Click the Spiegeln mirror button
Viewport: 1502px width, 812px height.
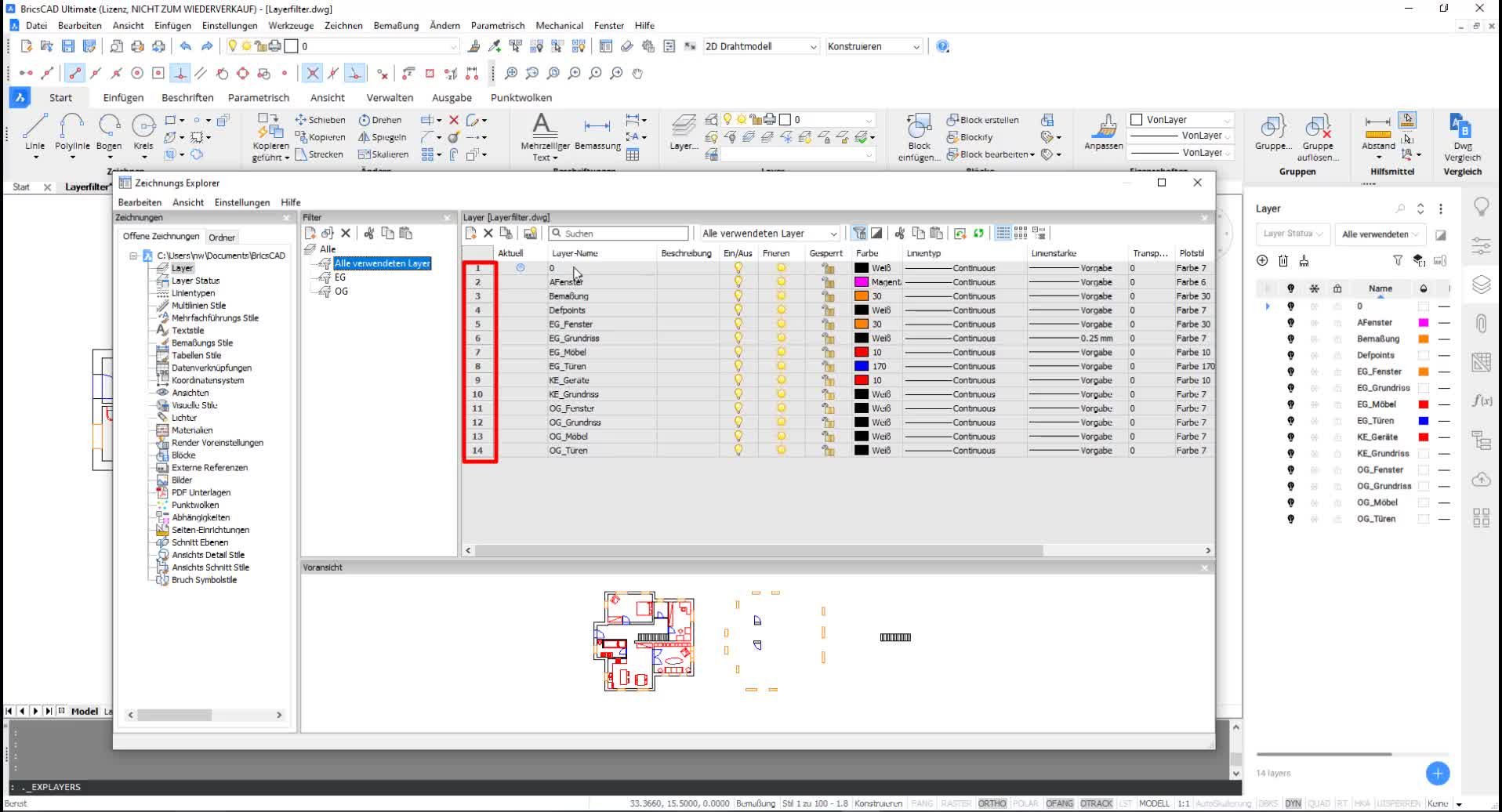382,137
